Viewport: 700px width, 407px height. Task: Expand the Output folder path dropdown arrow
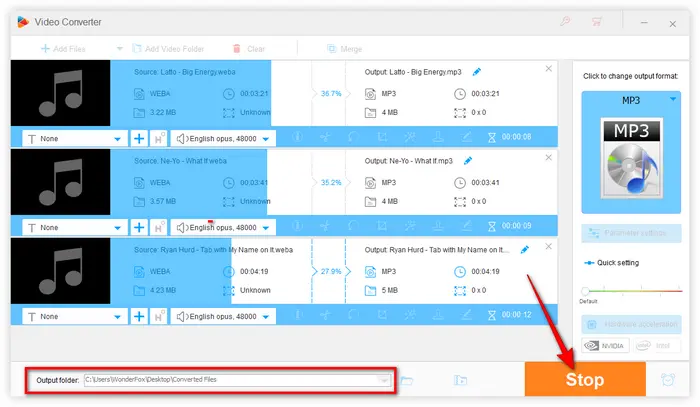[383, 380]
